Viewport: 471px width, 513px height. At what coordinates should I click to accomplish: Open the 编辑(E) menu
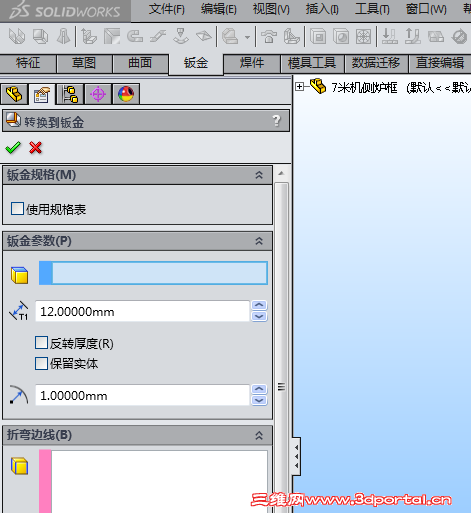219,9
